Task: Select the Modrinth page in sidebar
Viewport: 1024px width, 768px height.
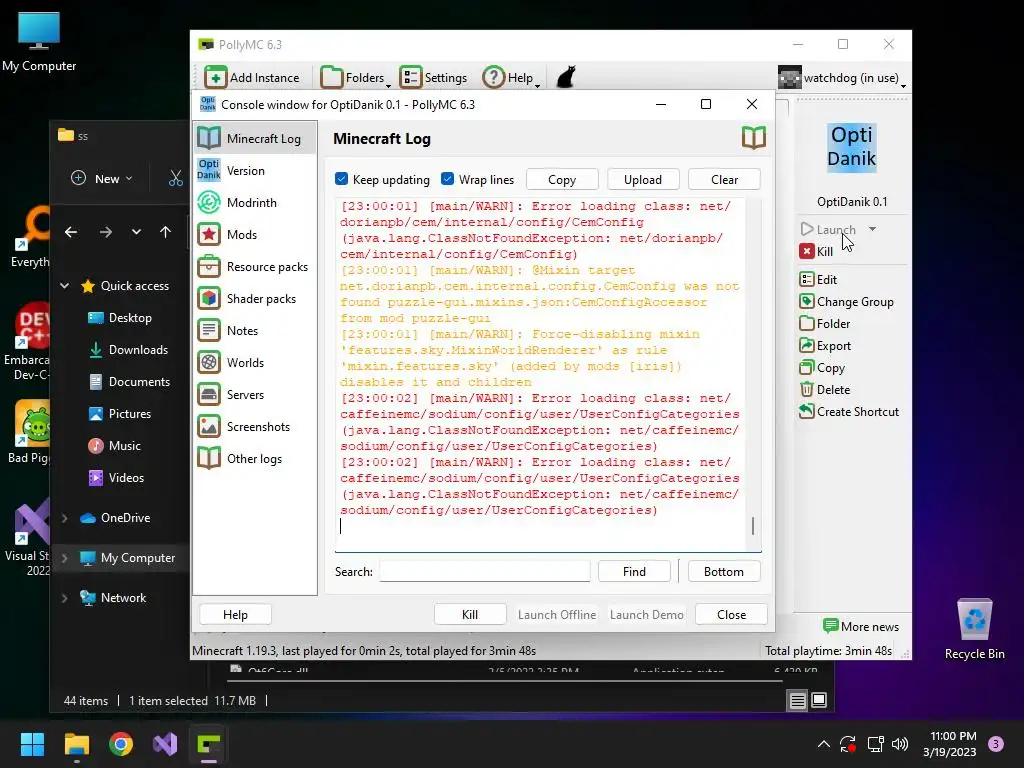Action: tap(255, 202)
